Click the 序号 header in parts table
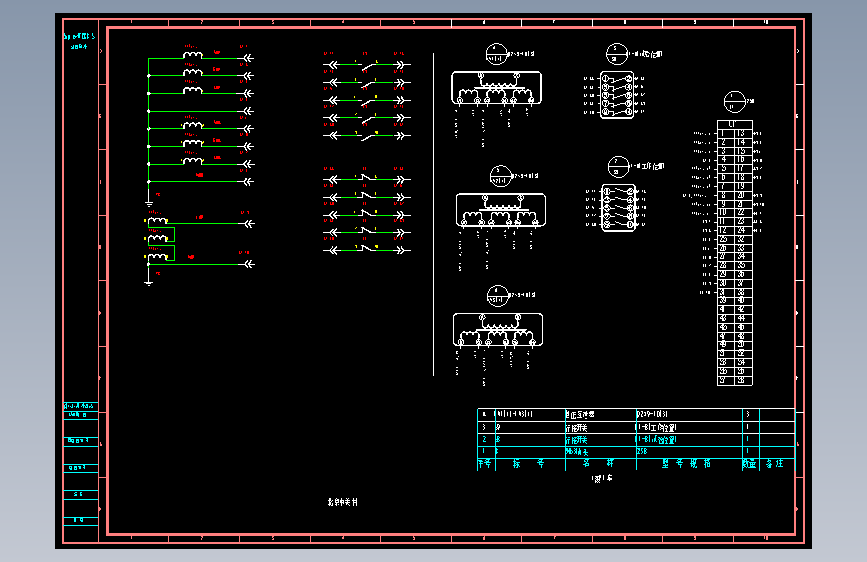 [x=485, y=464]
